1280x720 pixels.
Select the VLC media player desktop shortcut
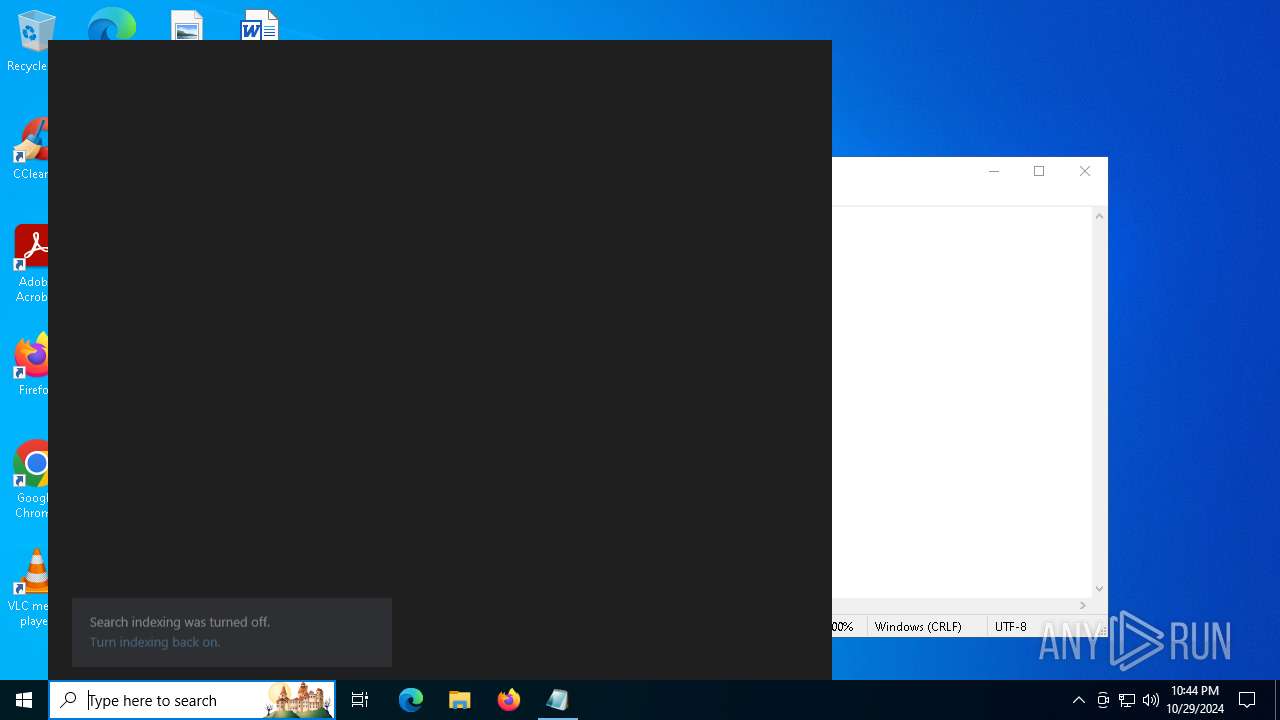pos(30,588)
